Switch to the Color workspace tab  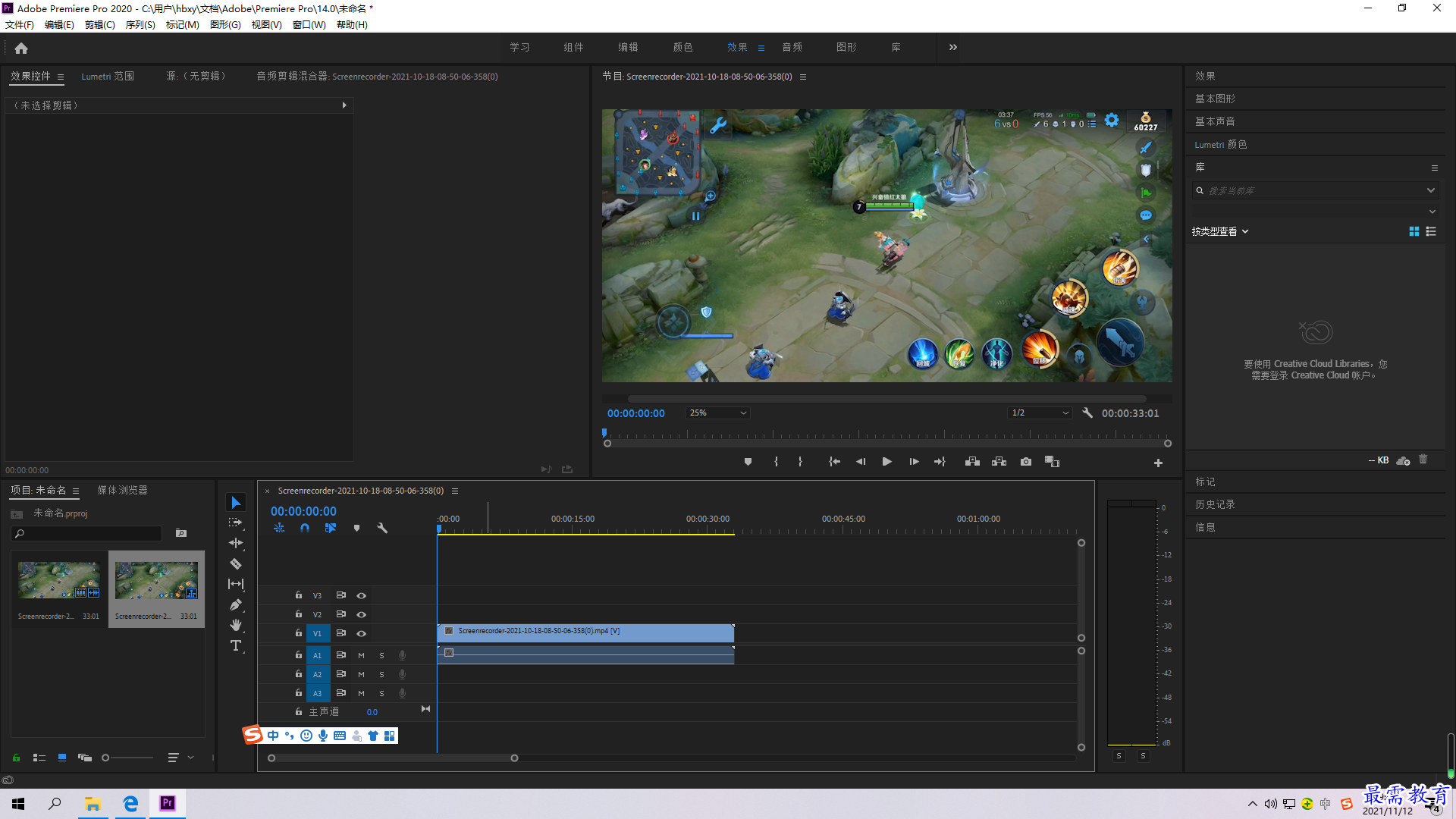pos(682,48)
